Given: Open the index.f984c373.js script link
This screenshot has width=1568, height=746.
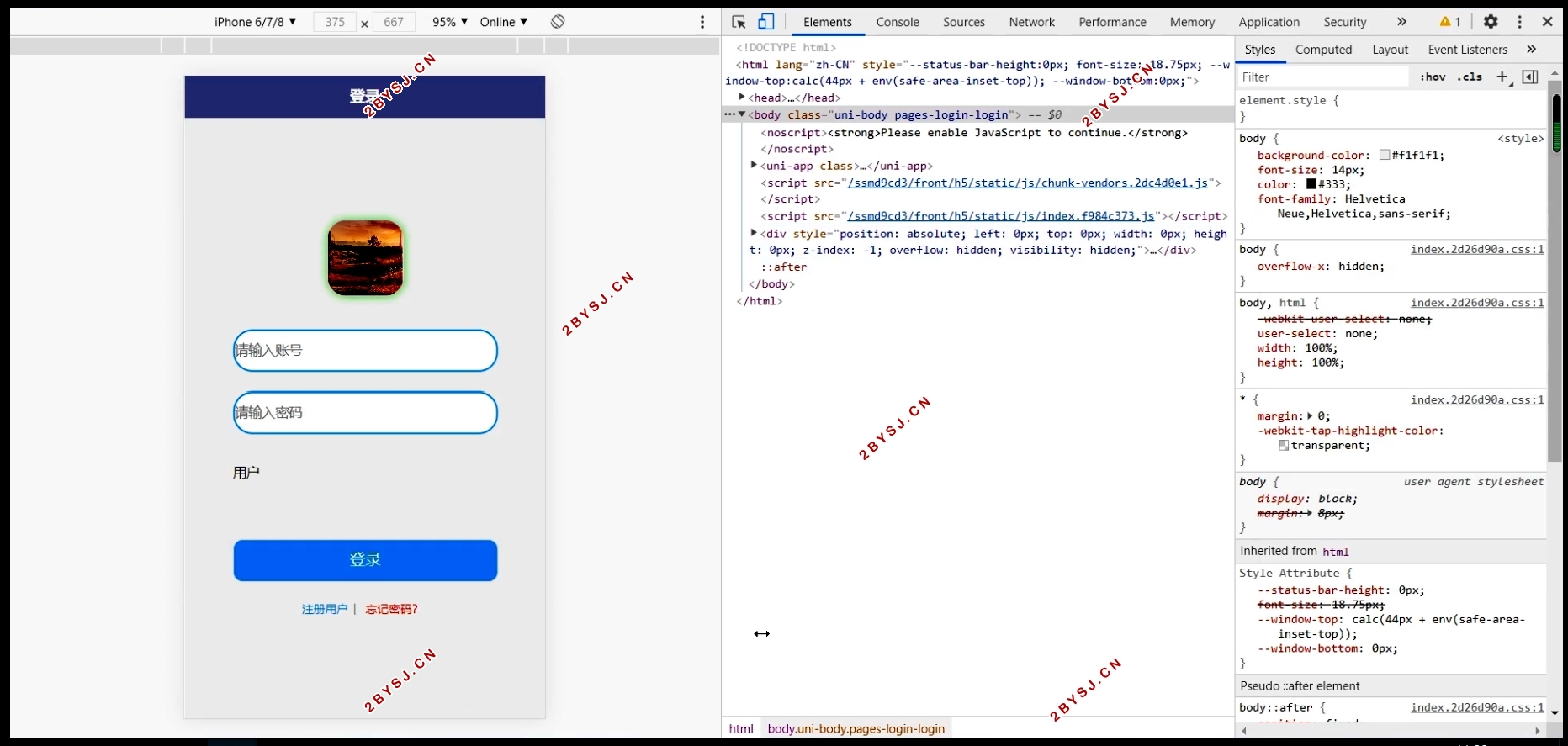Looking at the screenshot, I should click(1001, 216).
